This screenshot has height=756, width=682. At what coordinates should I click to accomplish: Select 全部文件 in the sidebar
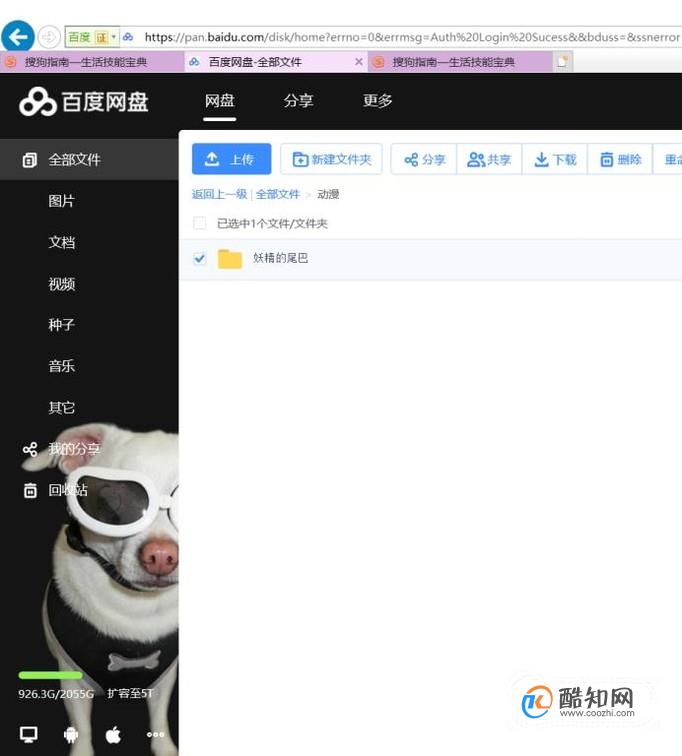point(89,160)
